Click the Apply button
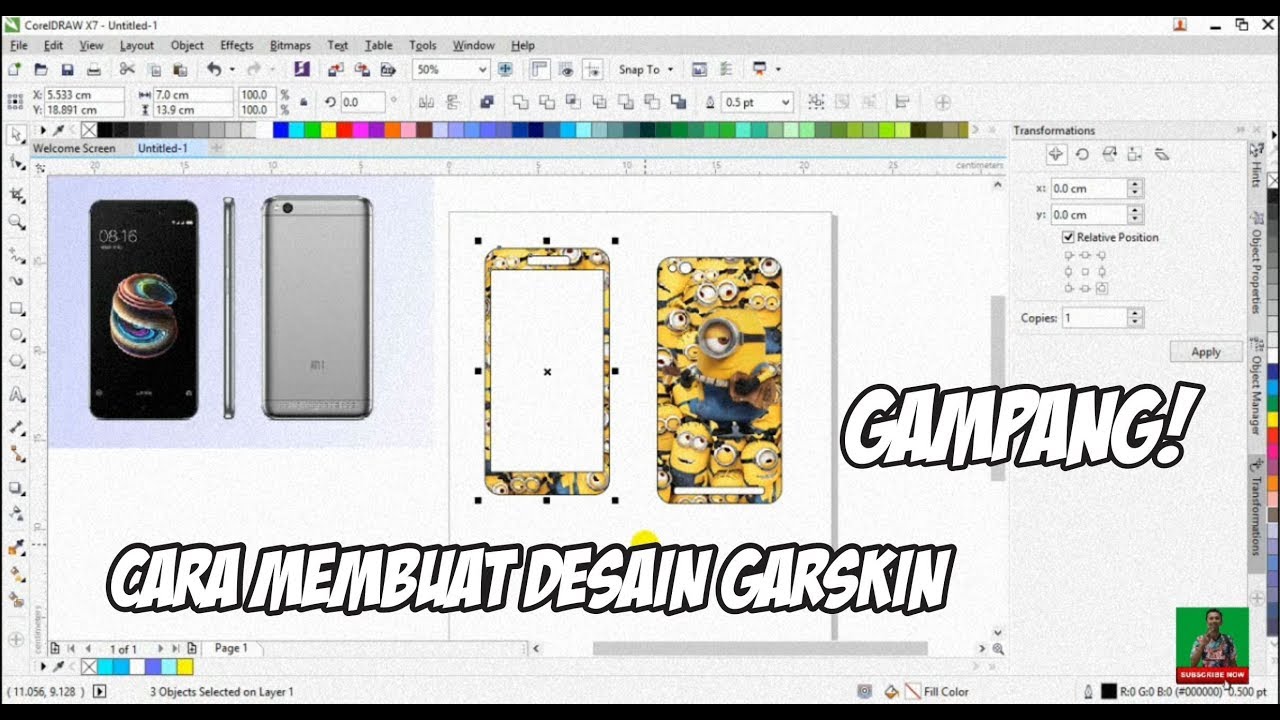This screenshot has height=720, width=1280. [1206, 352]
